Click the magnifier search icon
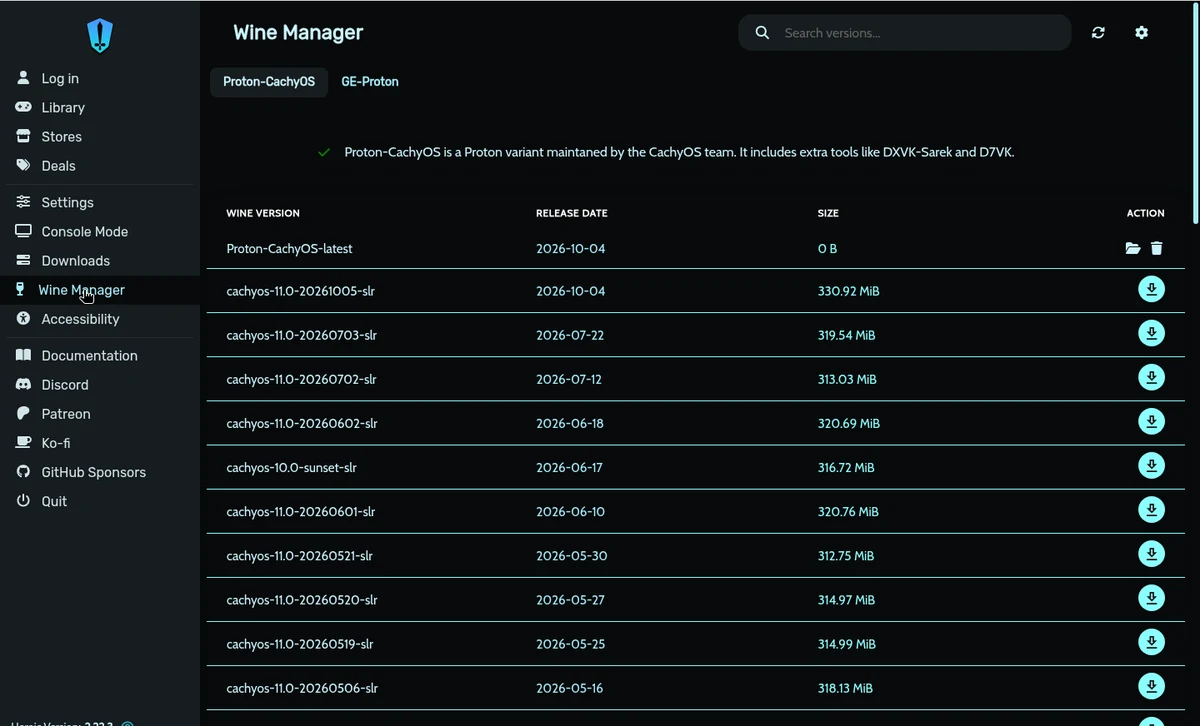Screen dimensions: 1200x726 (x=762, y=33)
